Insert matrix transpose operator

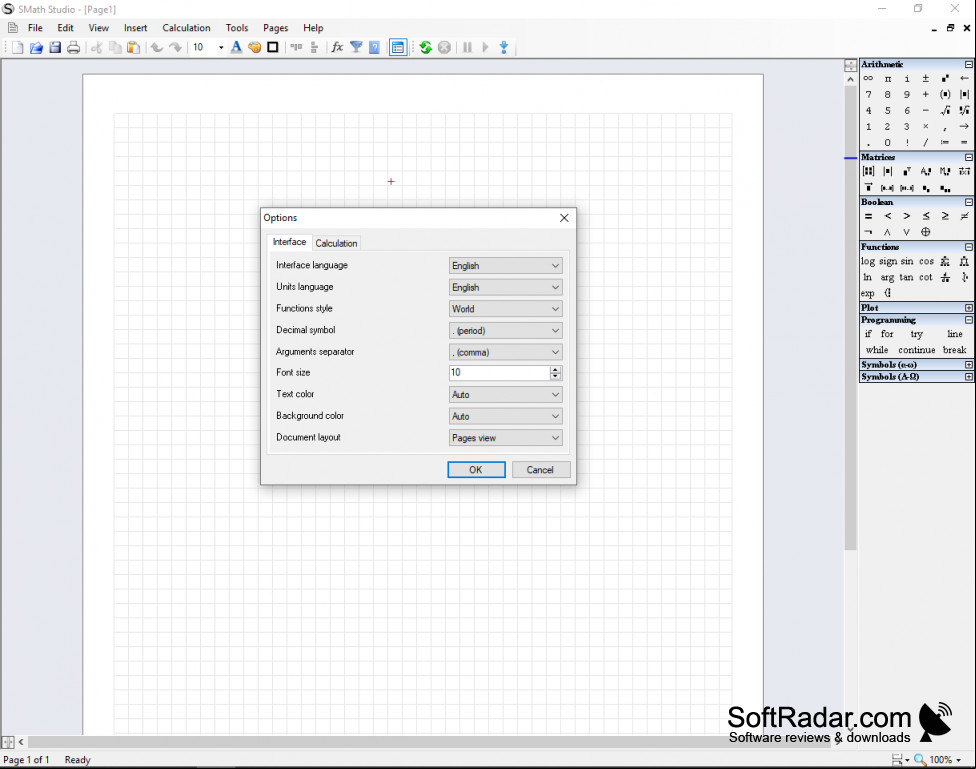pos(907,171)
